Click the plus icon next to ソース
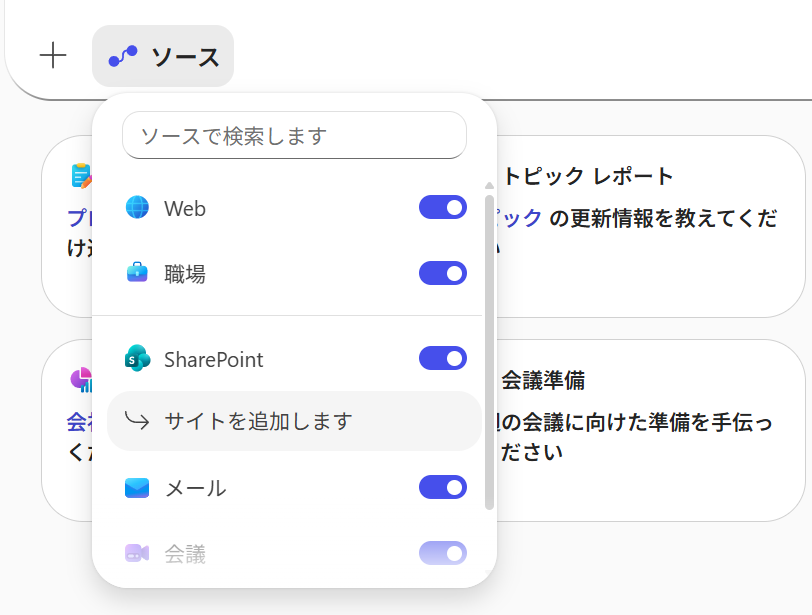This screenshot has height=615, width=812. coord(52,55)
